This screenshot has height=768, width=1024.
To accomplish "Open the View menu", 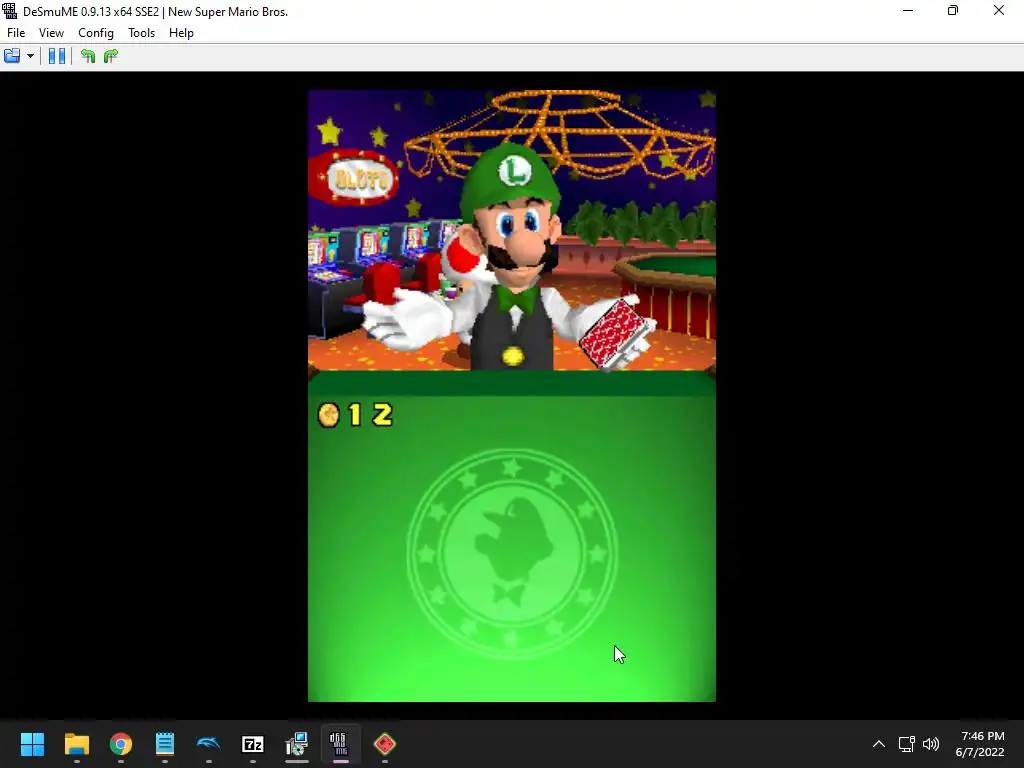I will tap(51, 33).
